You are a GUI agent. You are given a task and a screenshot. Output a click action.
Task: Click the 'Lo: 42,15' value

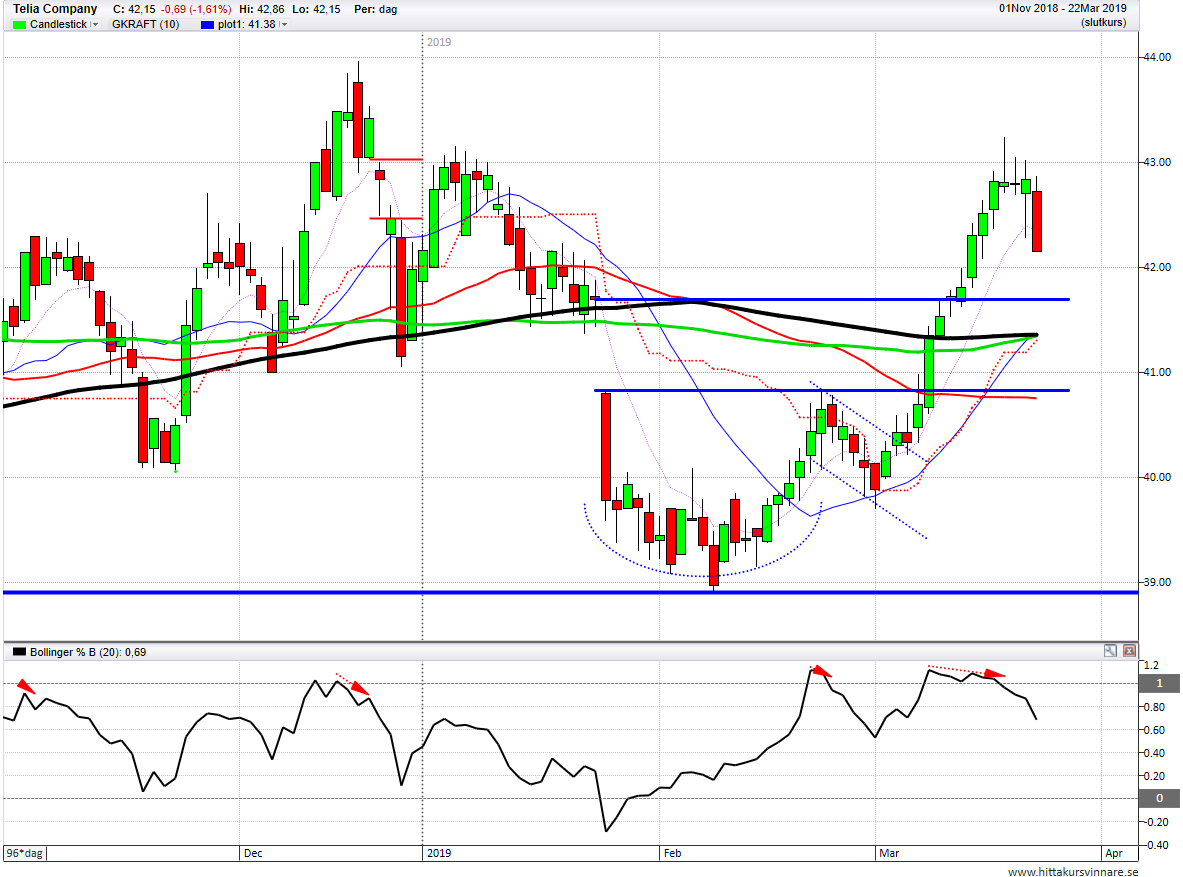click(x=315, y=9)
